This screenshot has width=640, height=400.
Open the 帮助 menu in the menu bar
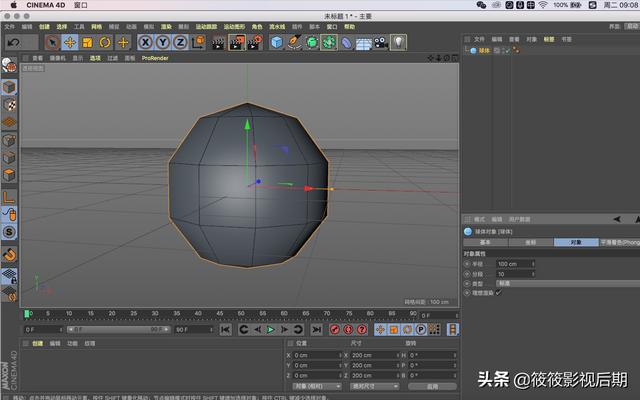click(x=349, y=27)
